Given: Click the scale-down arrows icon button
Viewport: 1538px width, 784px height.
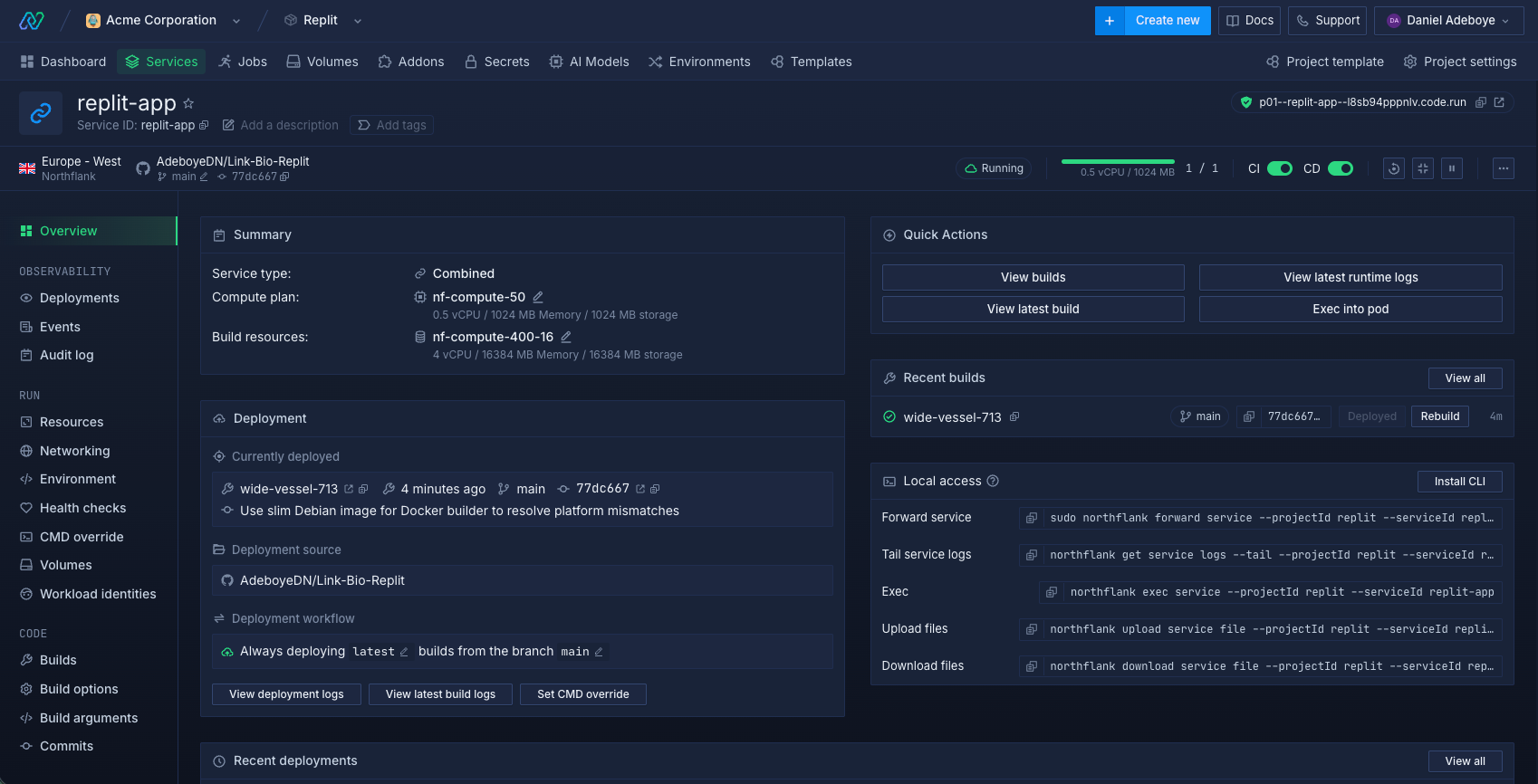Looking at the screenshot, I should point(1423,168).
